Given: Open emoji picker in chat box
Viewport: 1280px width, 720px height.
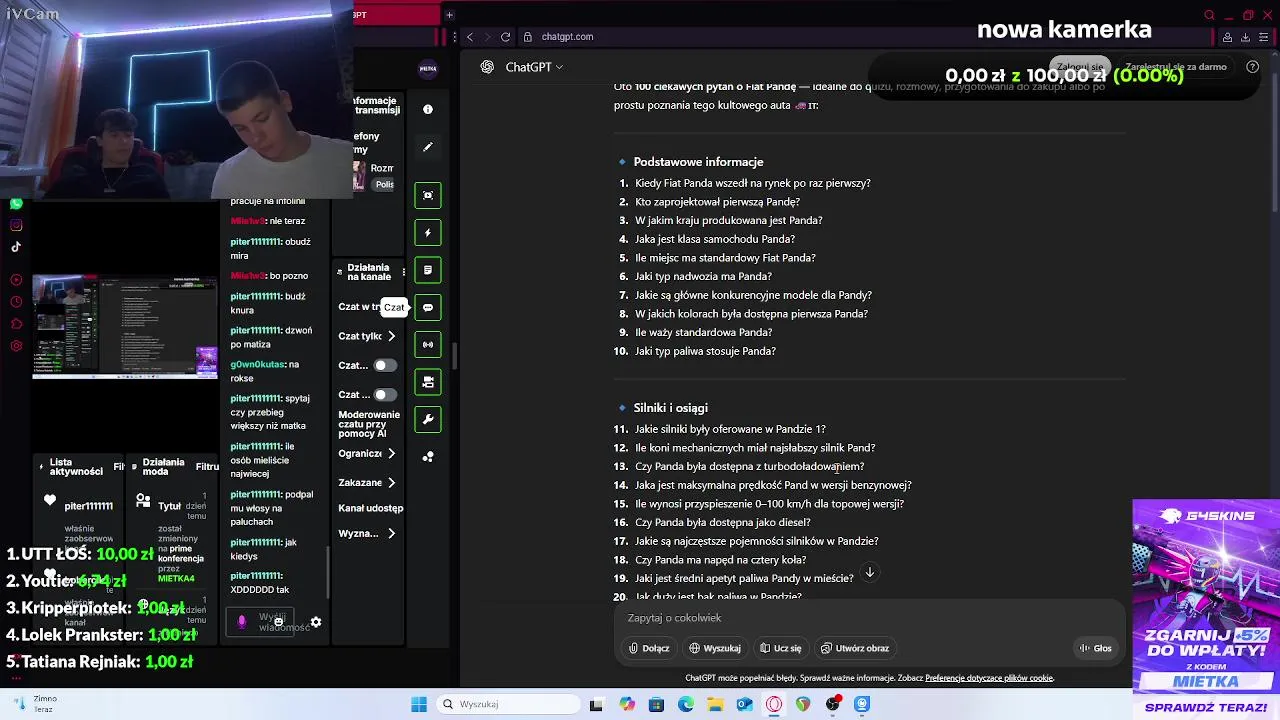Looking at the screenshot, I should (x=279, y=622).
